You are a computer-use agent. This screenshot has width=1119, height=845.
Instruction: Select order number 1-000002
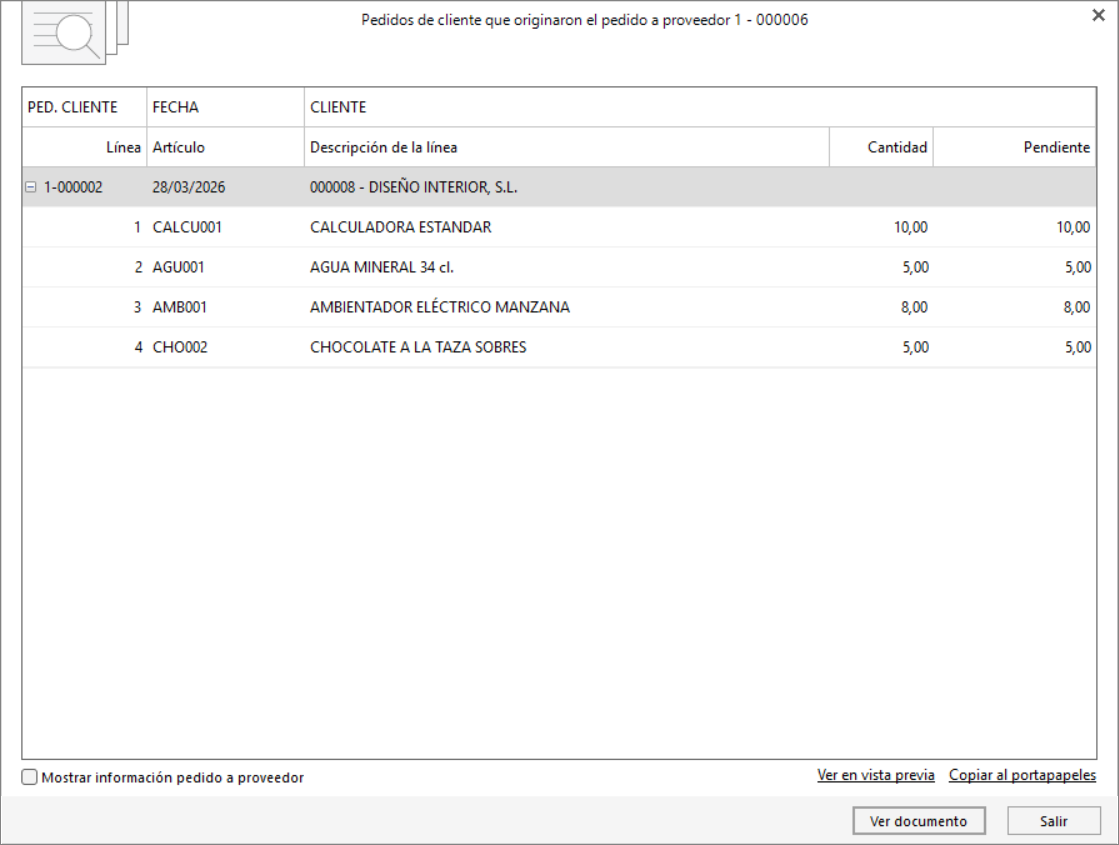[x=73, y=187]
